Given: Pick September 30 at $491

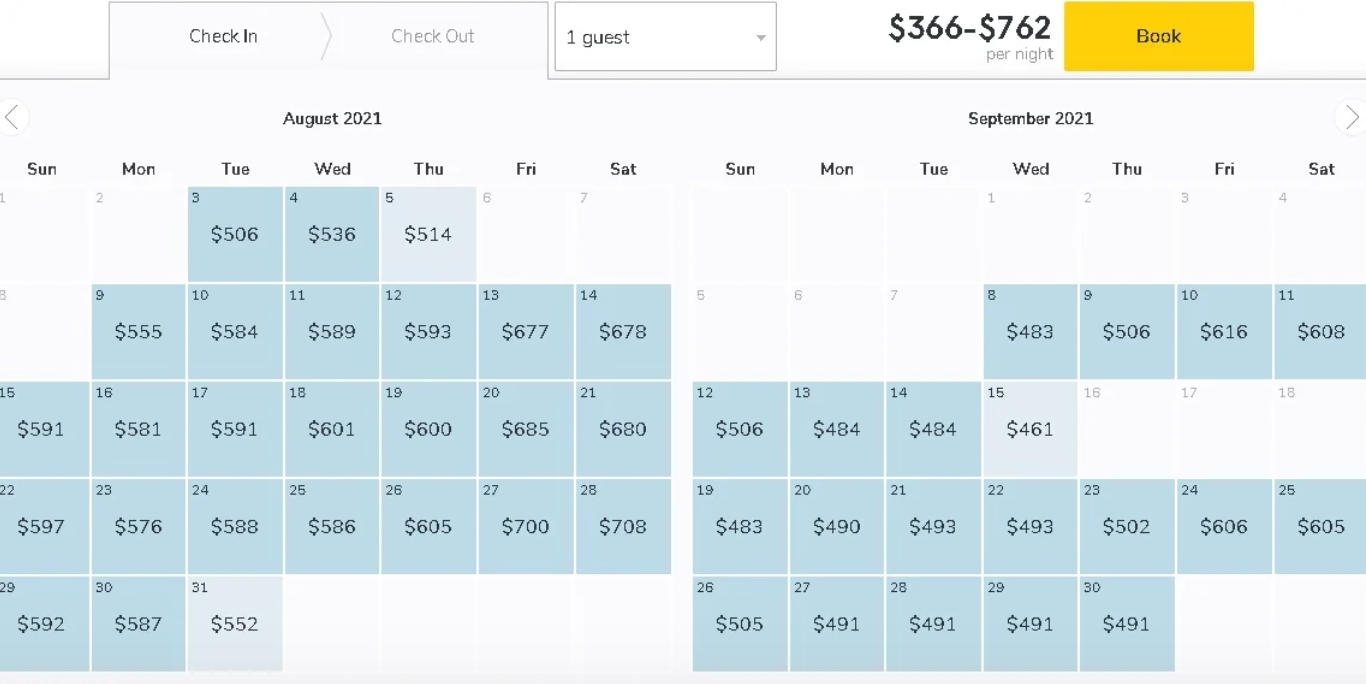Looking at the screenshot, I should 1127,624.
